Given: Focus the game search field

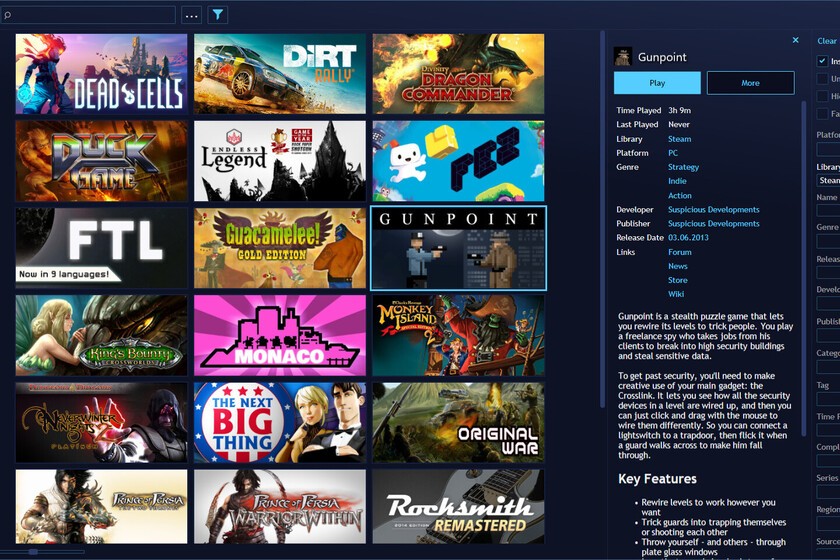Looking at the screenshot, I should coord(88,15).
